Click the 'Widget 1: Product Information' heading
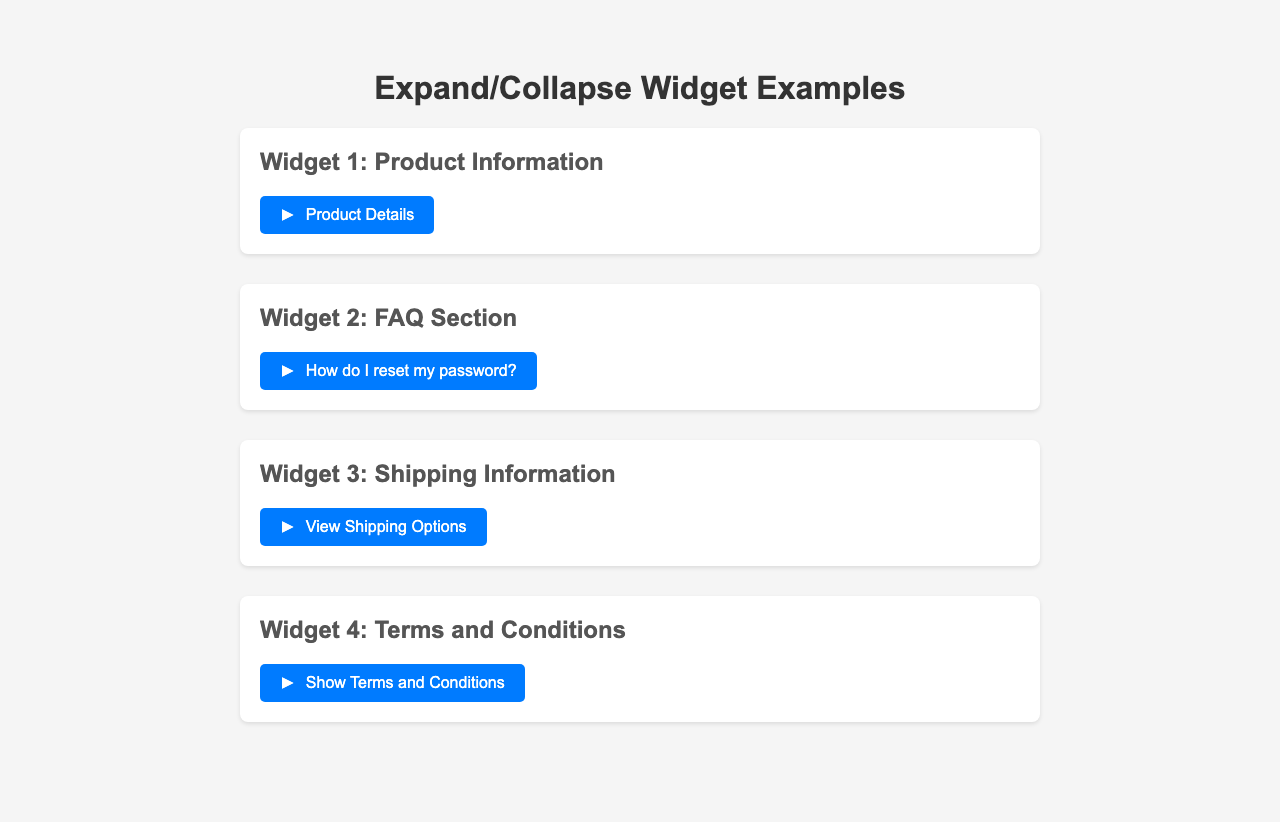Viewport: 1280px width, 822px height. [431, 162]
